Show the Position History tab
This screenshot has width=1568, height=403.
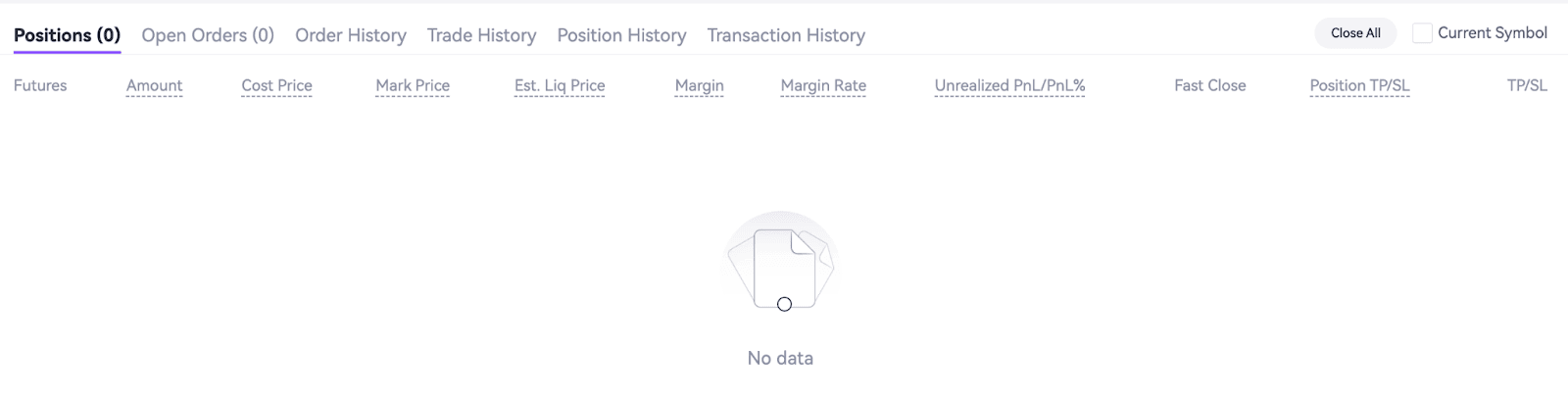[621, 35]
